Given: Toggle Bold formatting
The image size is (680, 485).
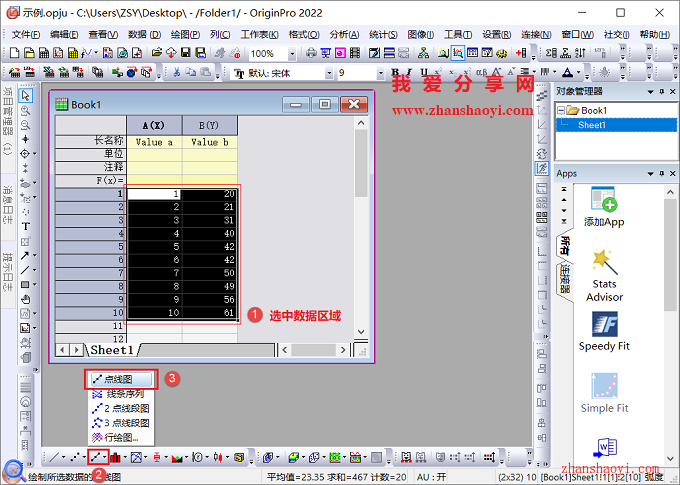Looking at the screenshot, I should pyautogui.click(x=395, y=72).
